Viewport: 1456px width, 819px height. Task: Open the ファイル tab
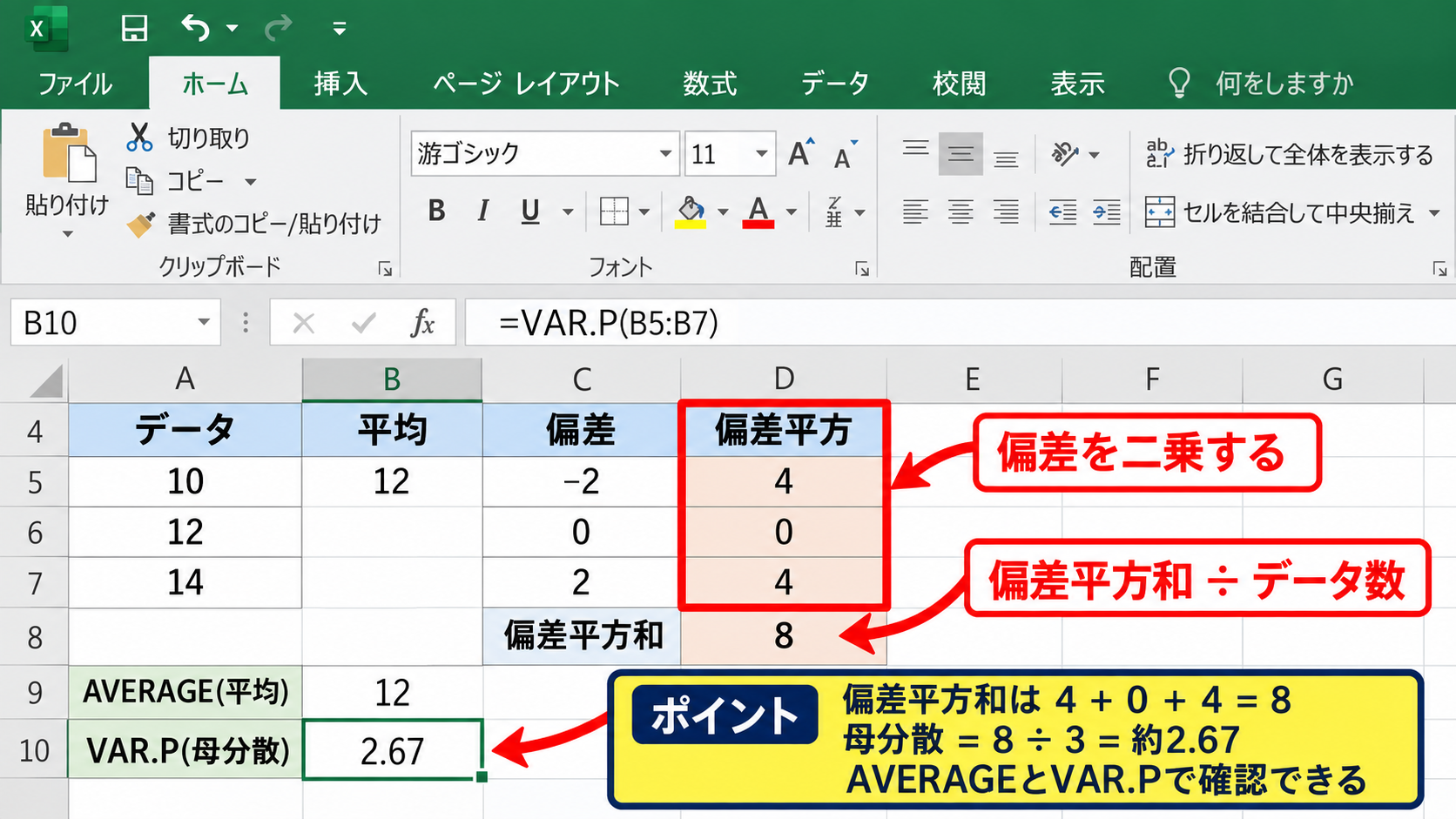(x=75, y=84)
